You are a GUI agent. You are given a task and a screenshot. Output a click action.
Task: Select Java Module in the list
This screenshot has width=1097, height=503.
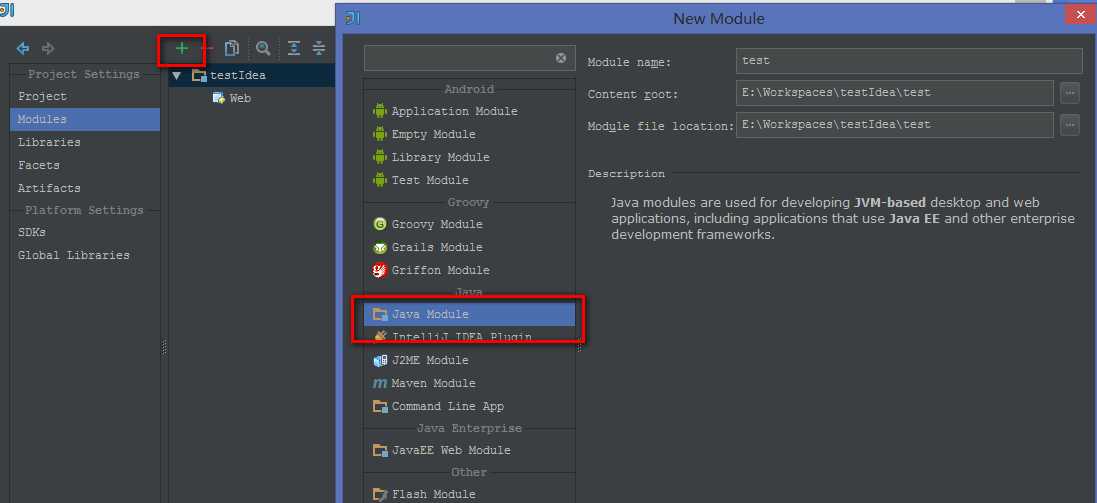(x=469, y=315)
